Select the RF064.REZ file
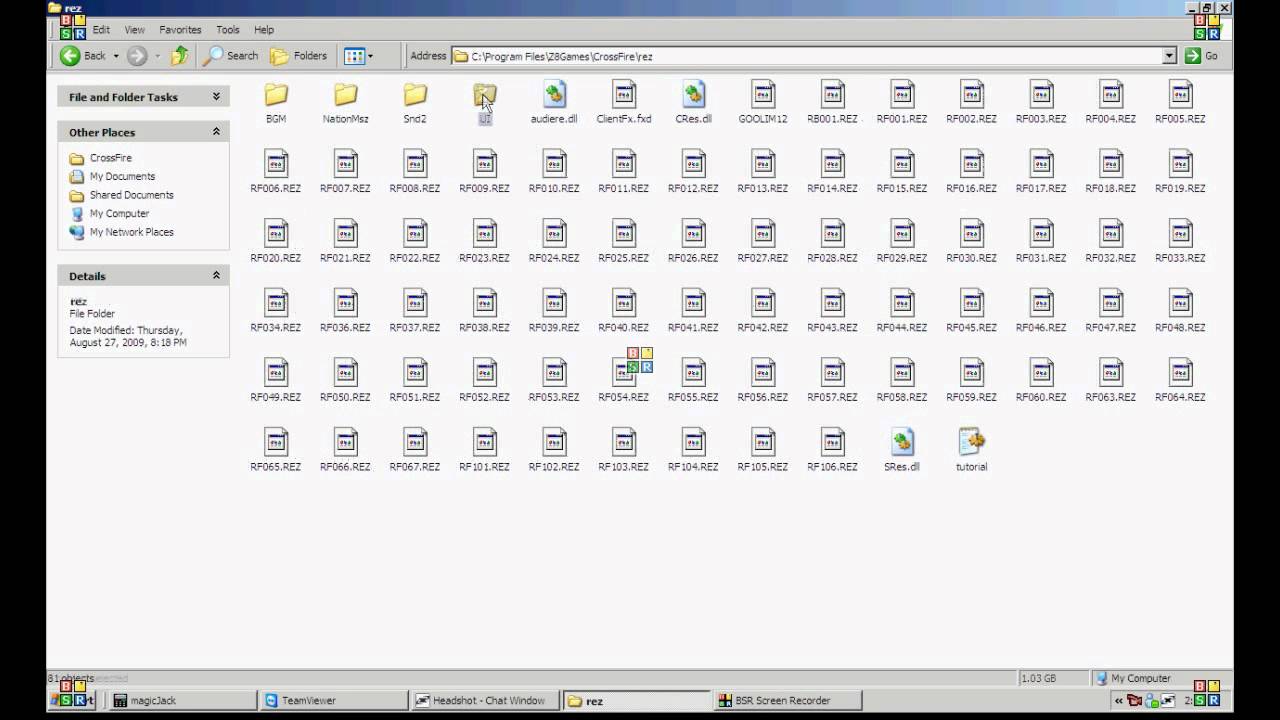Viewport: 1280px width, 720px height. click(x=1180, y=382)
